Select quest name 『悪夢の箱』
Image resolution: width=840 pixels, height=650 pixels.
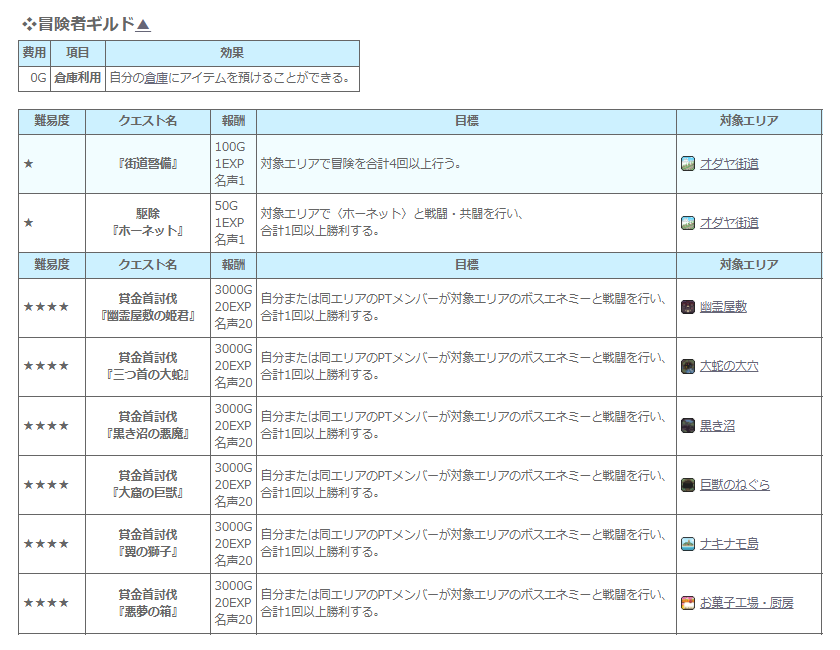coord(148,611)
